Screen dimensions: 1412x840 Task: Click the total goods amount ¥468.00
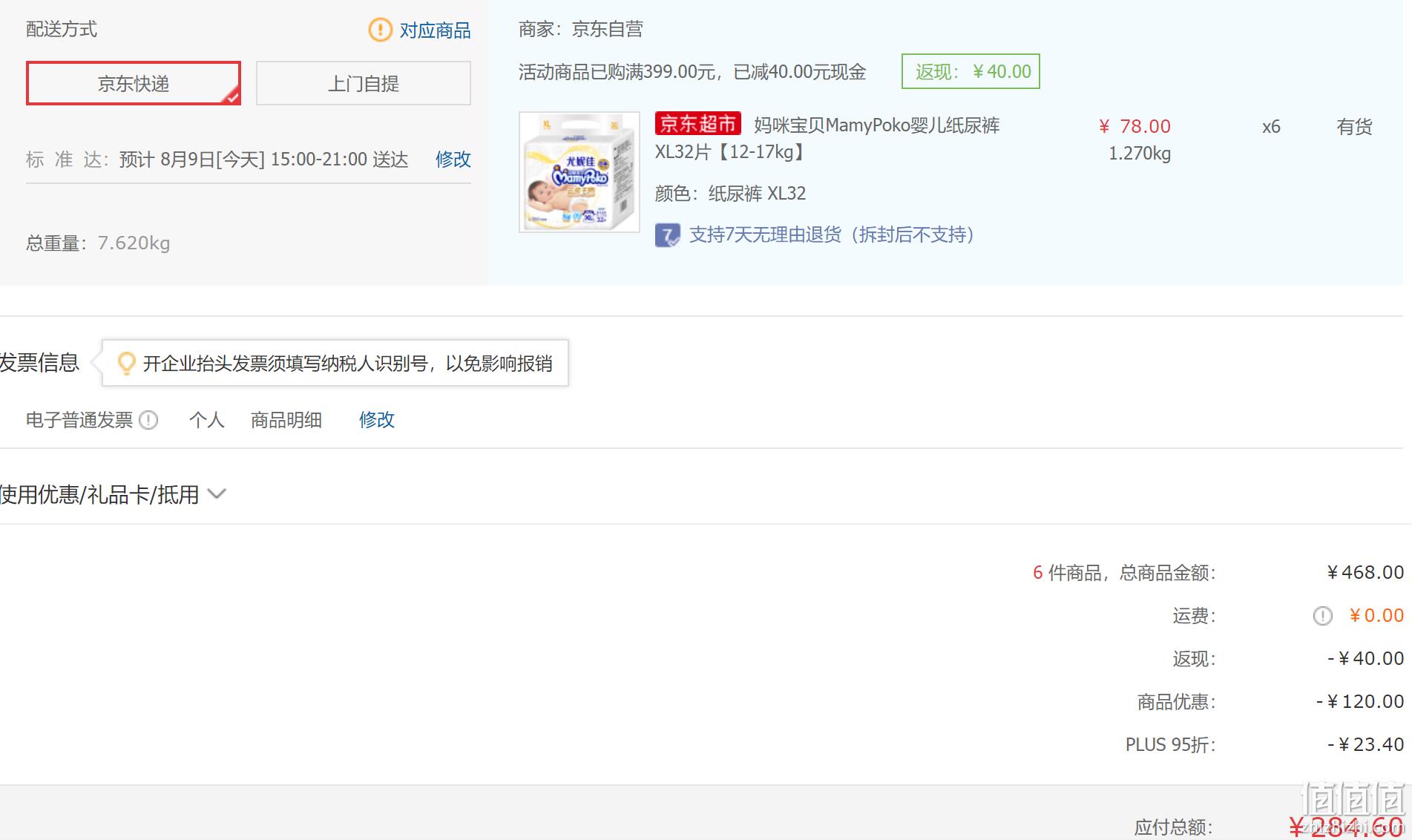(x=1365, y=572)
